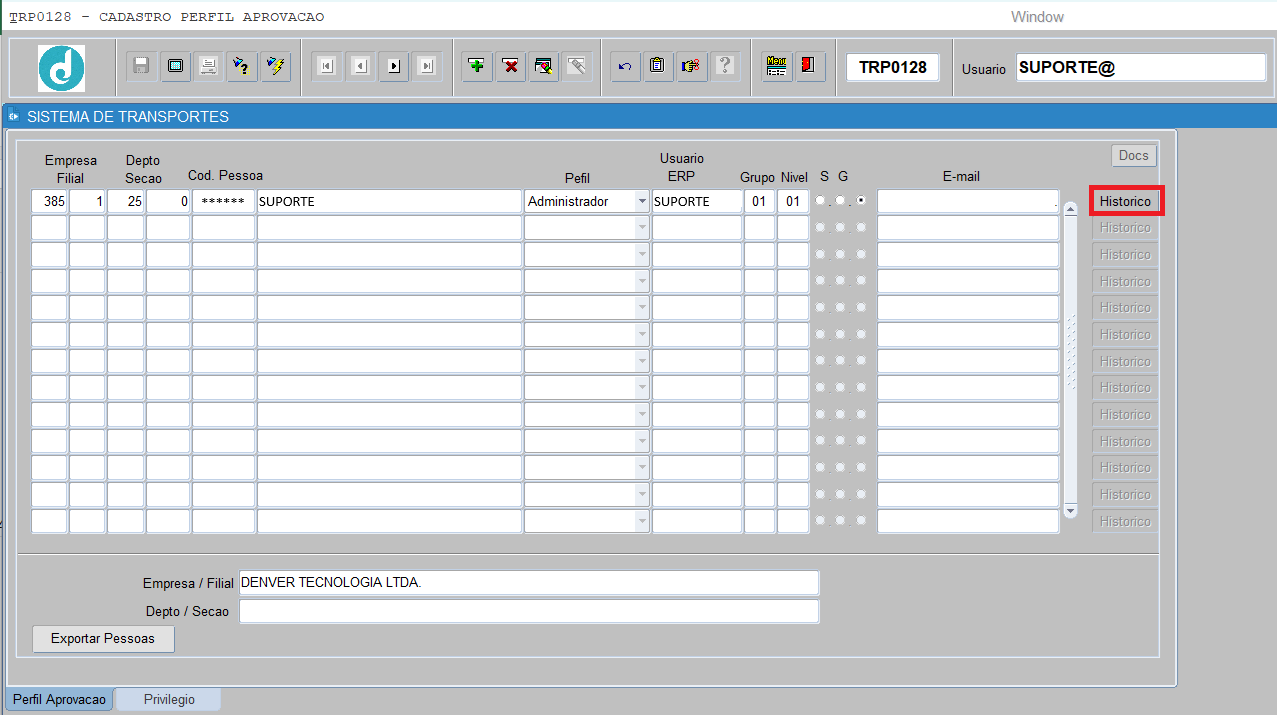Viewport: 1277px width, 715px height.
Task: Select the middle radio button under G
Action: (x=841, y=201)
